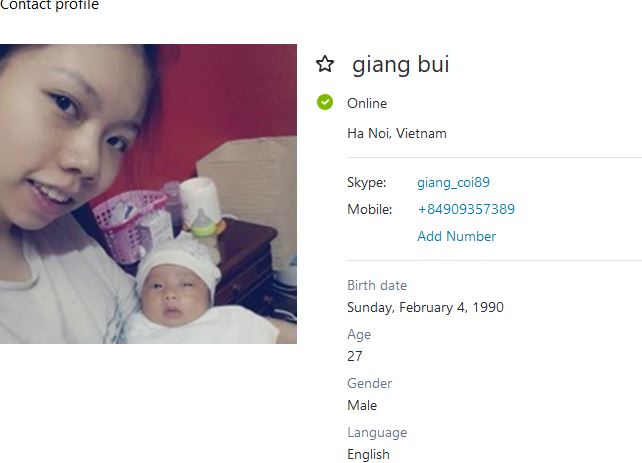Viewport: 642px width, 463px height.
Task: Click the Gender field label
Action: click(369, 384)
